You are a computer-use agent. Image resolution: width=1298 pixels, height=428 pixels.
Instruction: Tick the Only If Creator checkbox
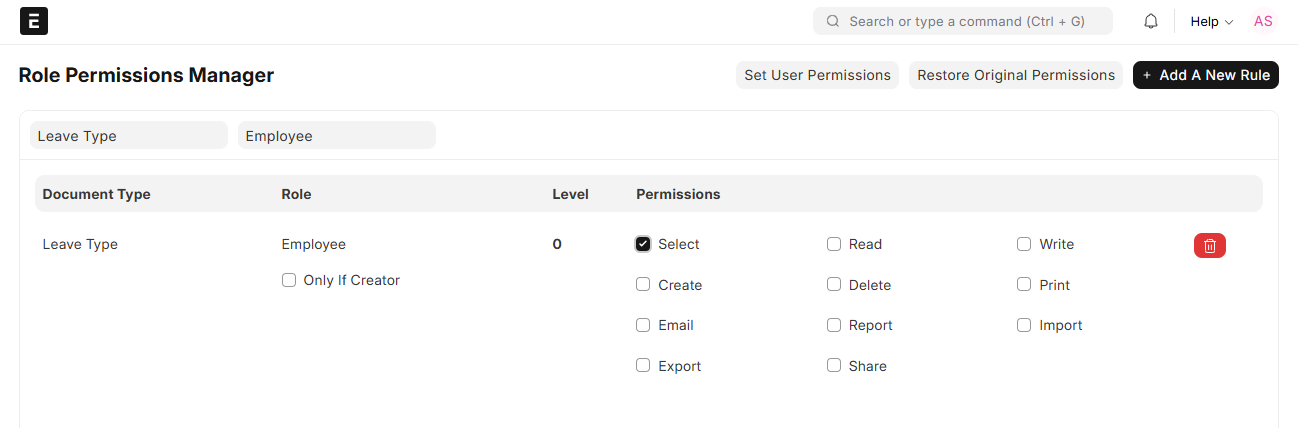(289, 281)
